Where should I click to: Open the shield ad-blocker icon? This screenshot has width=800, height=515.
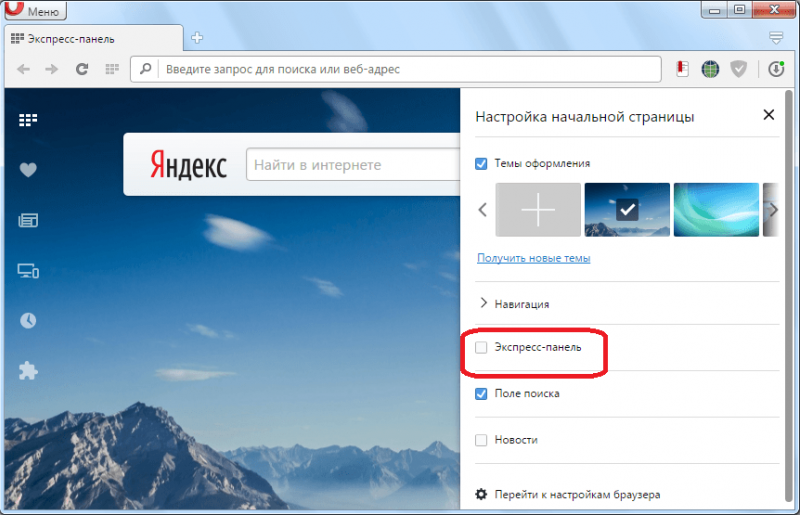pos(738,69)
